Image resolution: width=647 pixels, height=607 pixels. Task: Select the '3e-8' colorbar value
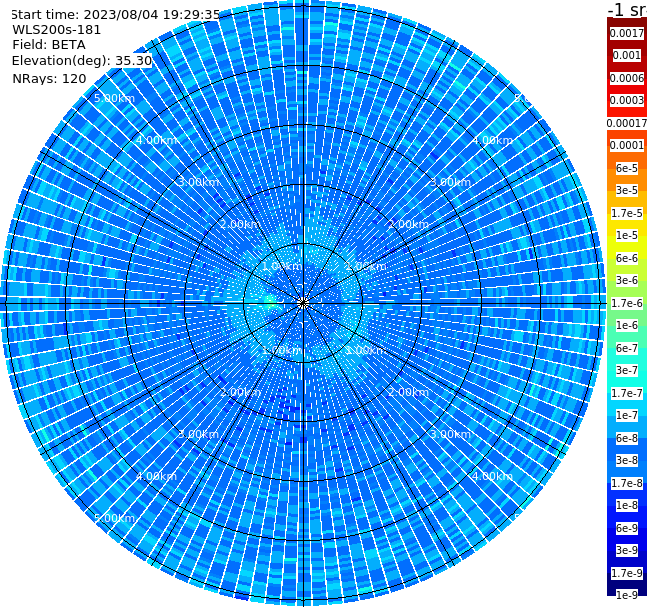[627, 461]
